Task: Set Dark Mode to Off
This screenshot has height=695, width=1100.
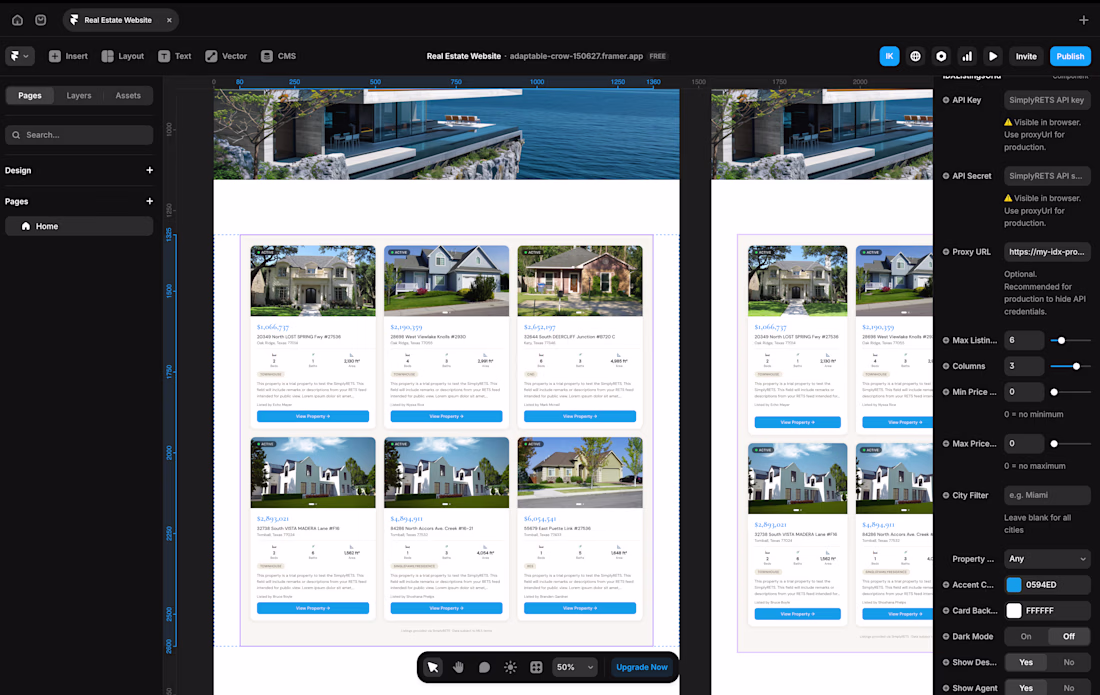Action: [x=1068, y=637]
